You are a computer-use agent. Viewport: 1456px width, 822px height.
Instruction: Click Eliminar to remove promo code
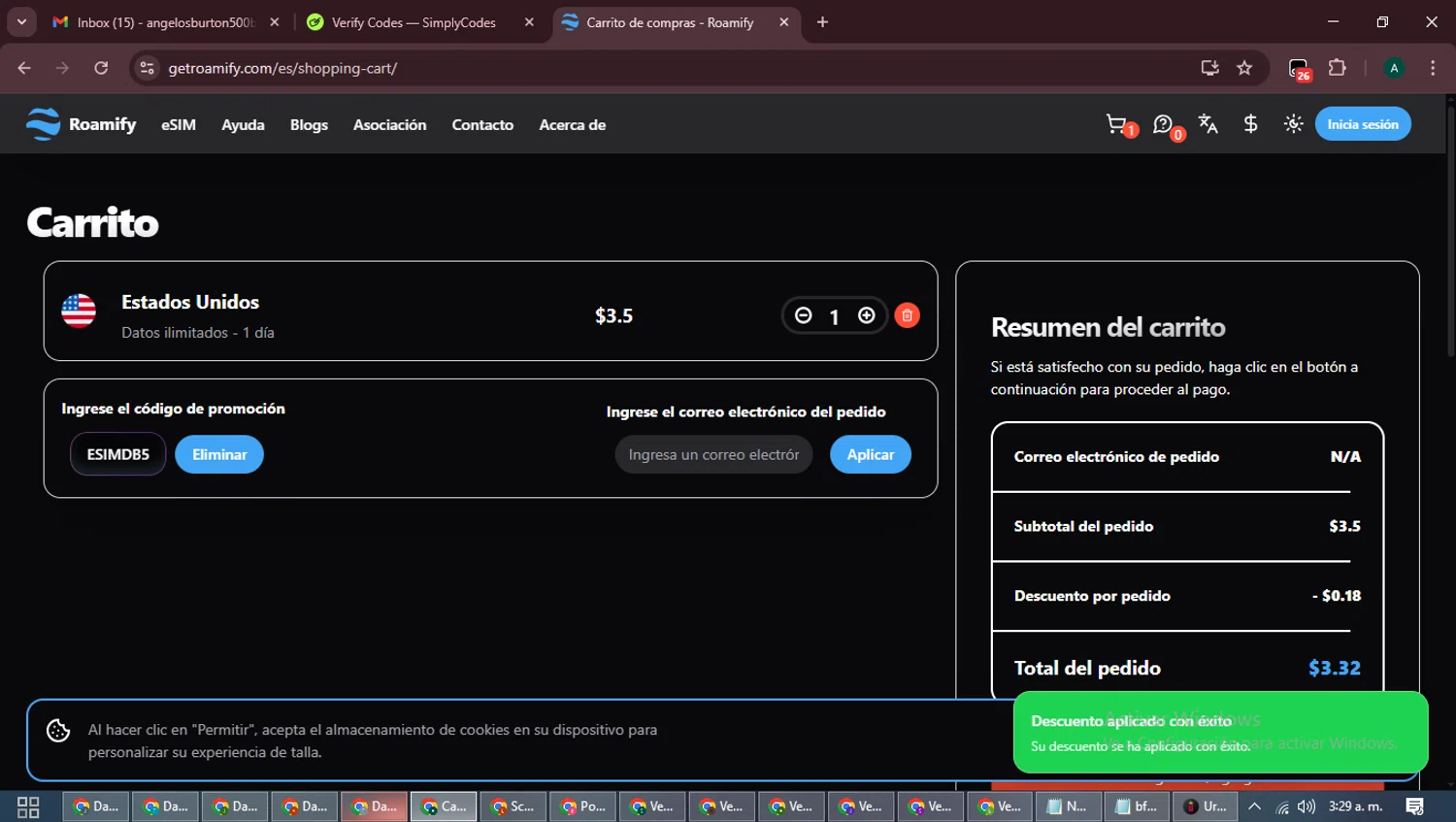(x=219, y=454)
